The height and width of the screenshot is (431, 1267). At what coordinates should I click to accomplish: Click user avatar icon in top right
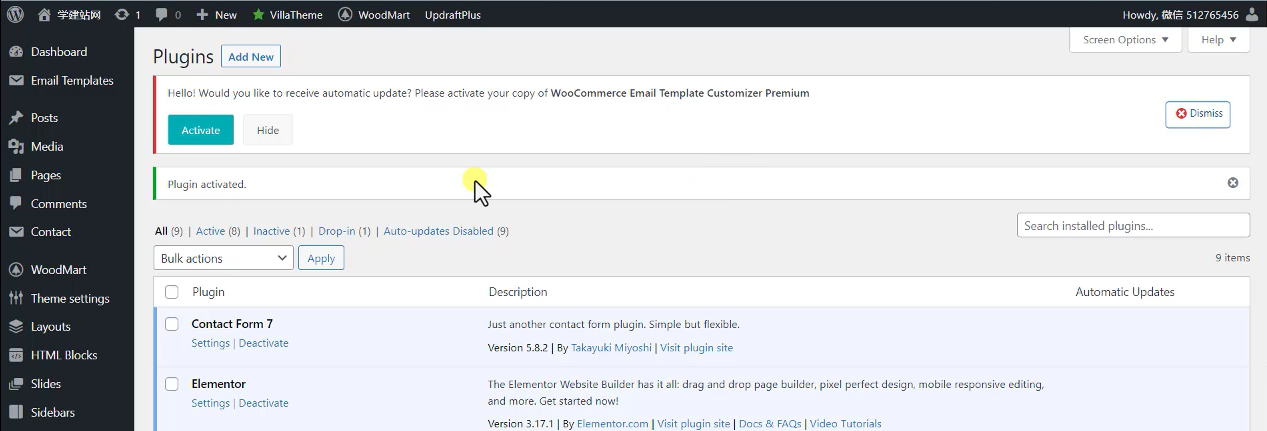tap(1252, 14)
